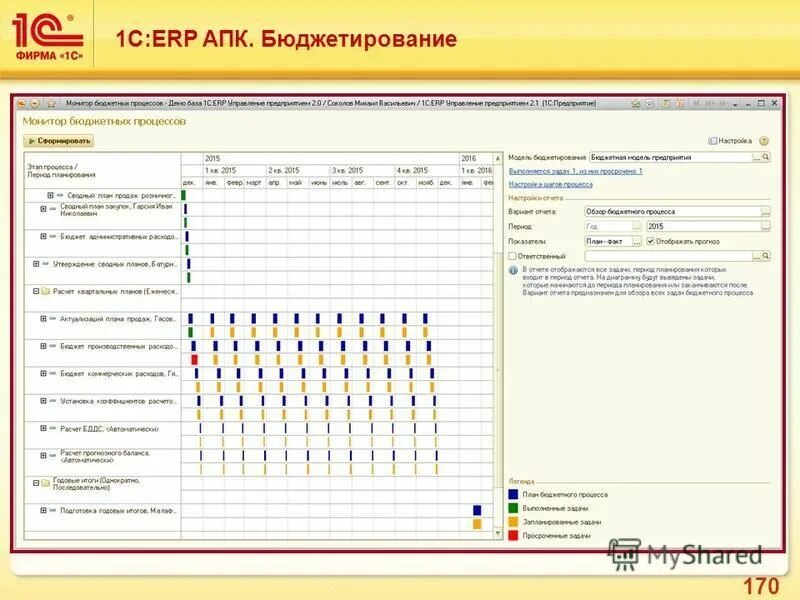
Task: Click red legend swatch Просроченные задачи
Action: [513, 536]
